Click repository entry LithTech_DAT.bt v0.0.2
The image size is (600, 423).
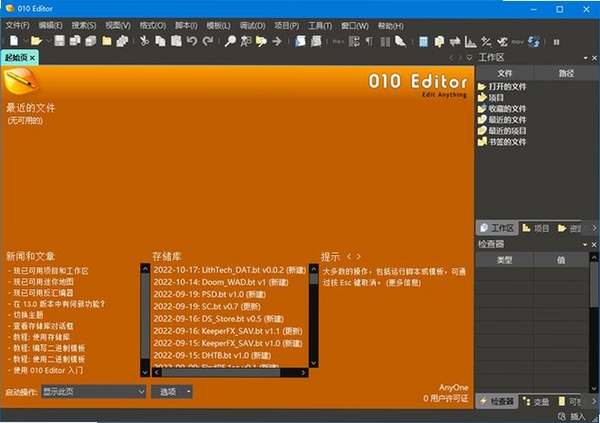[x=230, y=270]
